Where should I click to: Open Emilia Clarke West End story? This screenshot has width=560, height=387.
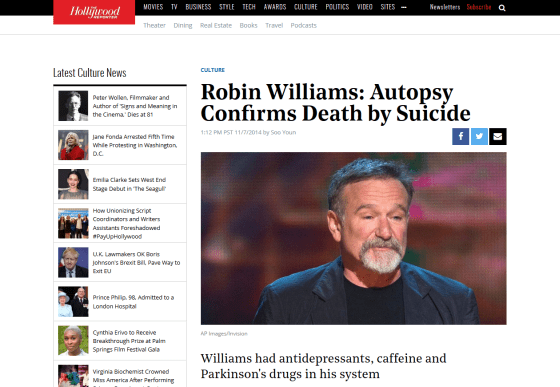pos(129,184)
